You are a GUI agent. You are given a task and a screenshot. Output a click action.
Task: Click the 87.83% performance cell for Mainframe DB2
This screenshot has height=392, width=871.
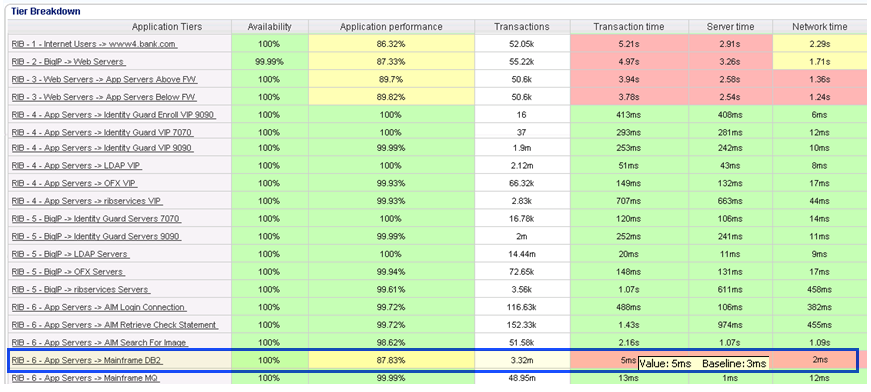[391, 360]
